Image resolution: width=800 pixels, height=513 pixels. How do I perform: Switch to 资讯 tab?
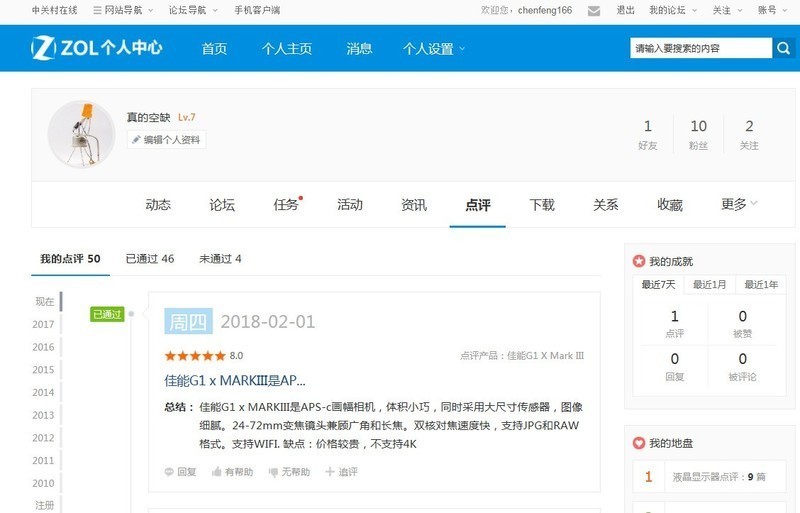(x=414, y=205)
